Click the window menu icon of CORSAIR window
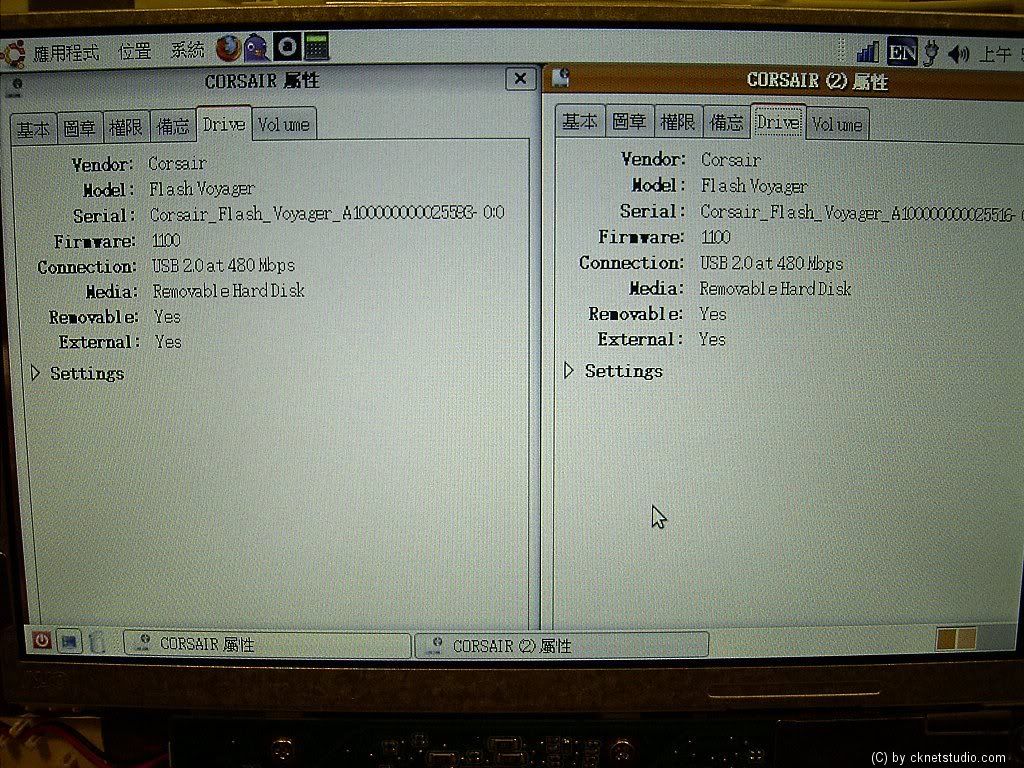 [17, 86]
